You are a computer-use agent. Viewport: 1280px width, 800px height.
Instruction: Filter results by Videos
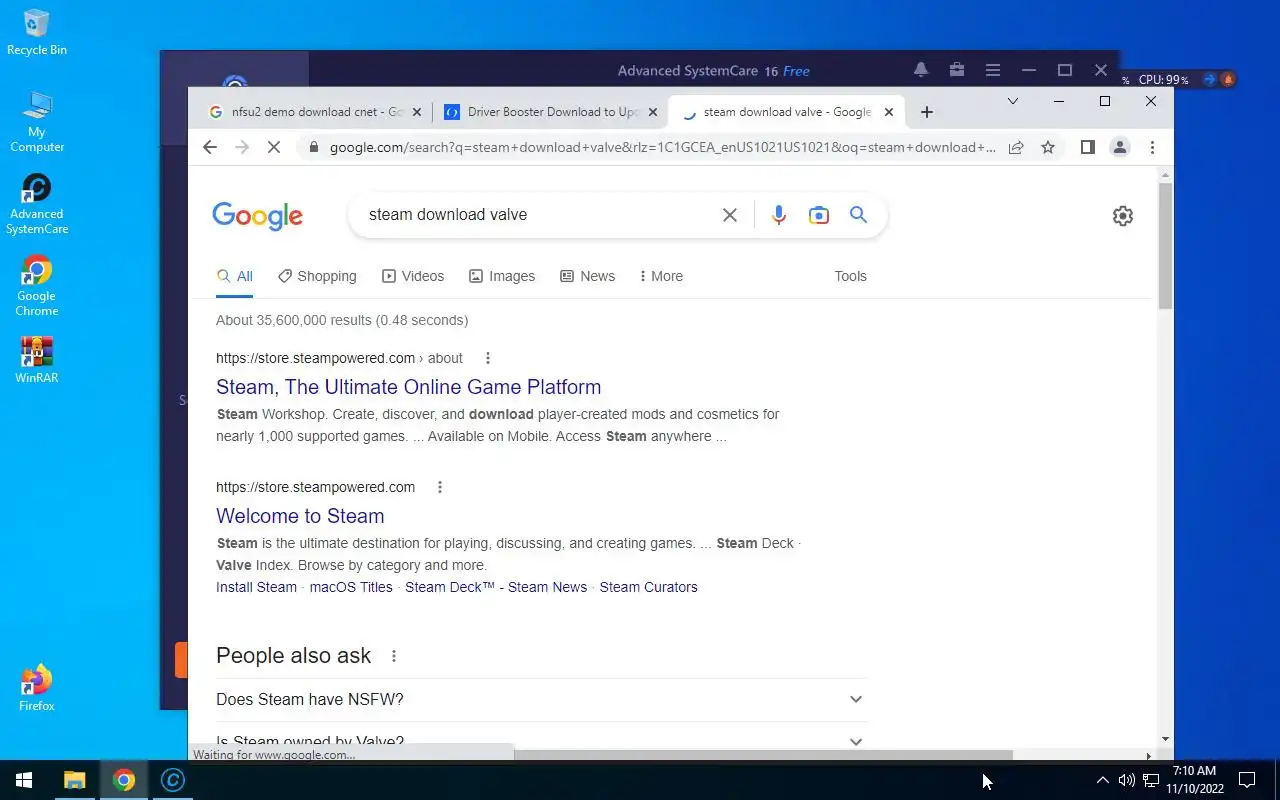point(413,276)
